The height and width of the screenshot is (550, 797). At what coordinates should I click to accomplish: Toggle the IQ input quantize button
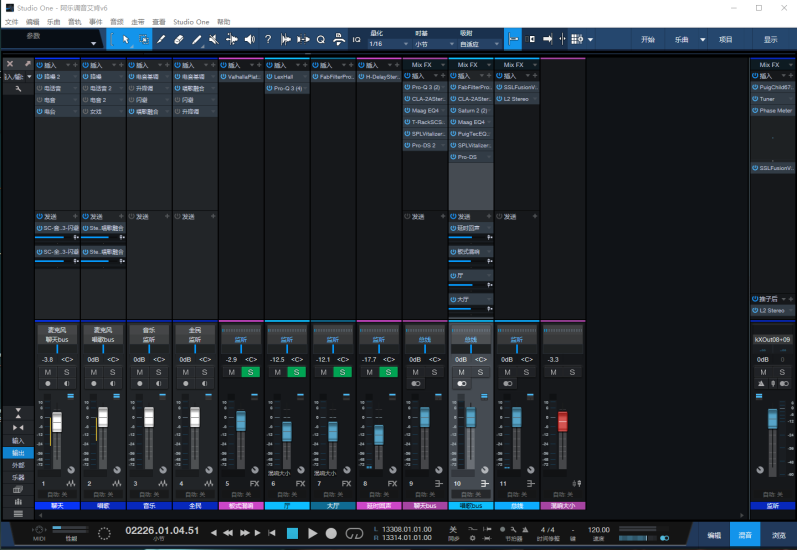tap(357, 39)
